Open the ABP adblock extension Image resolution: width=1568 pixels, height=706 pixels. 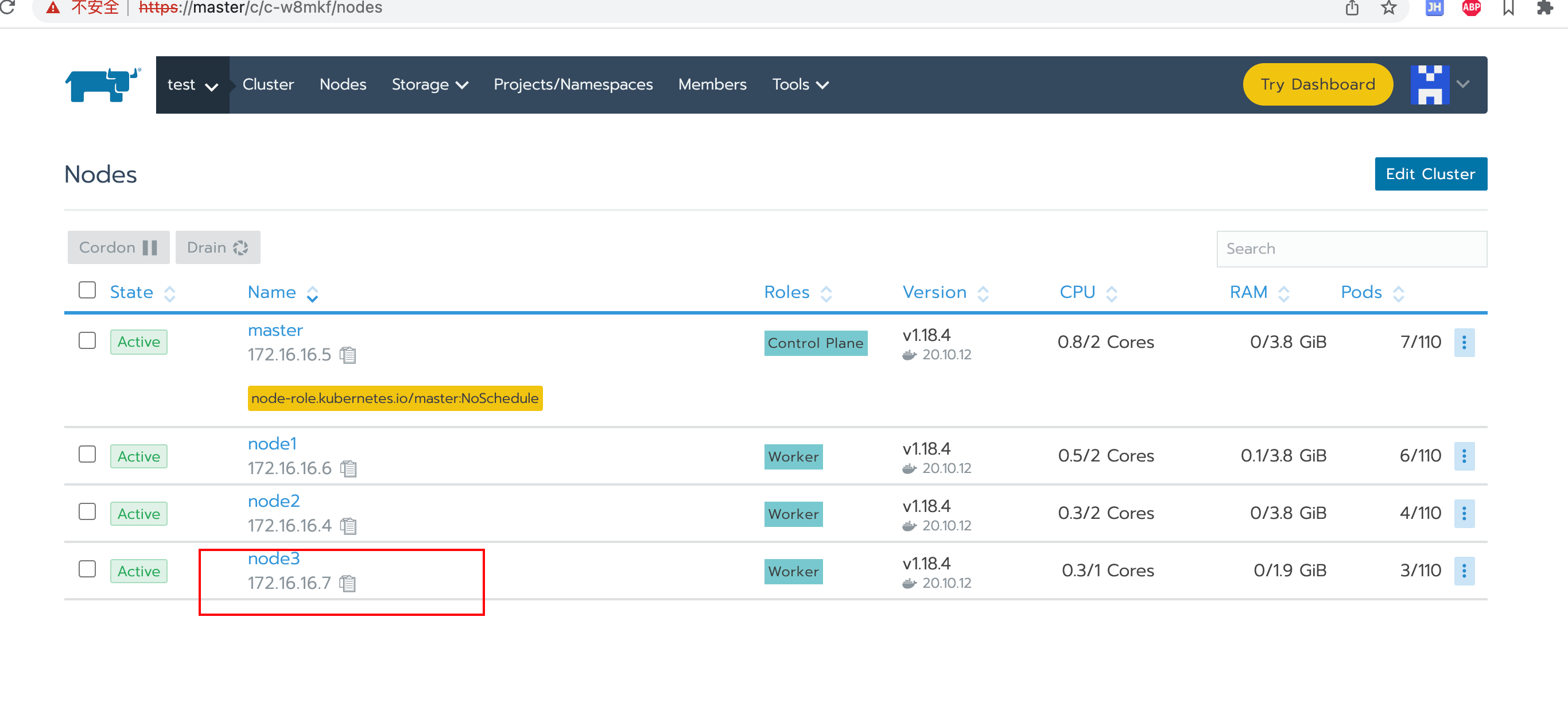1471,8
